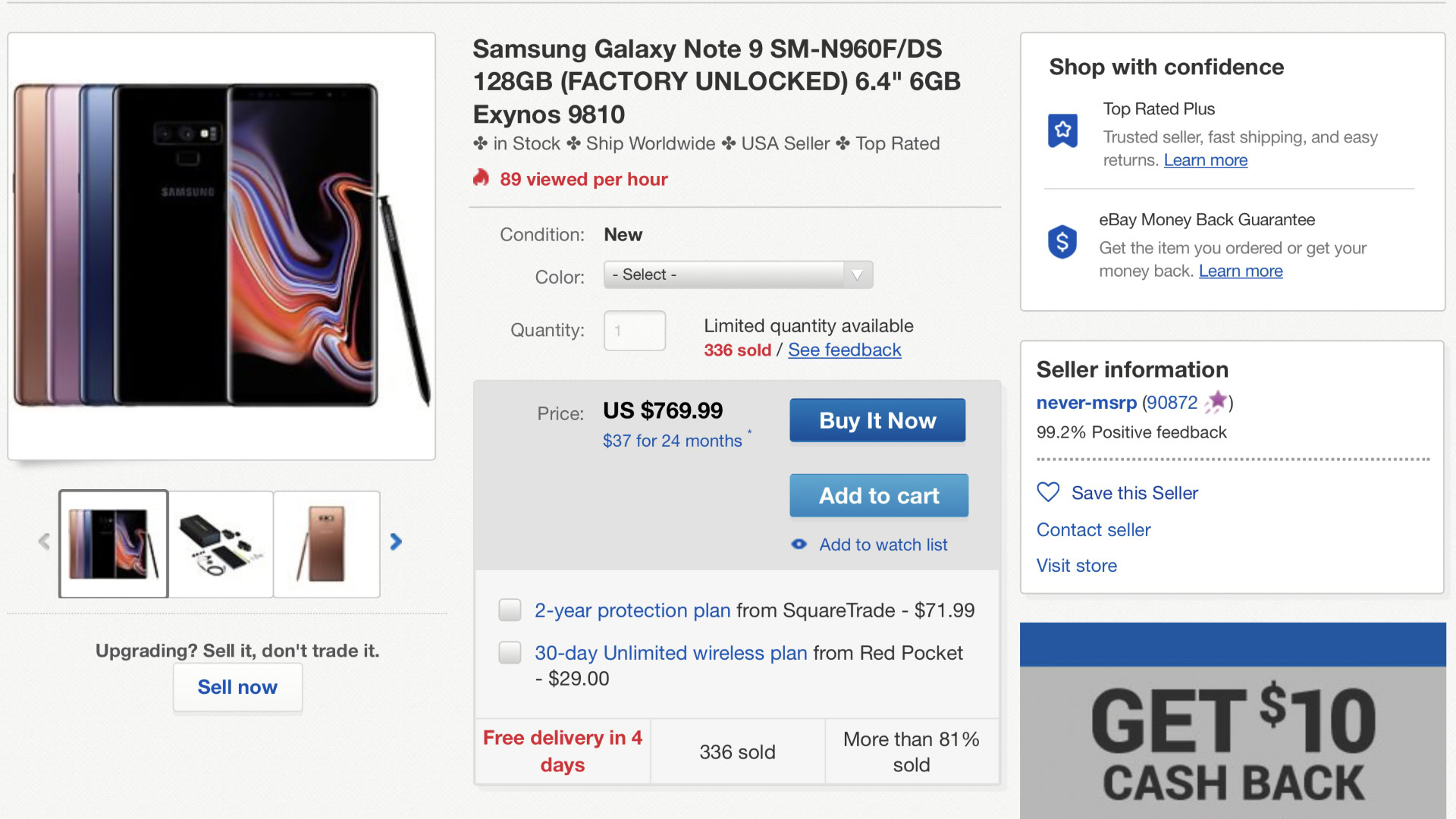Click the Money Back Guarantee shield icon
The height and width of the screenshot is (819, 1456).
click(1062, 242)
